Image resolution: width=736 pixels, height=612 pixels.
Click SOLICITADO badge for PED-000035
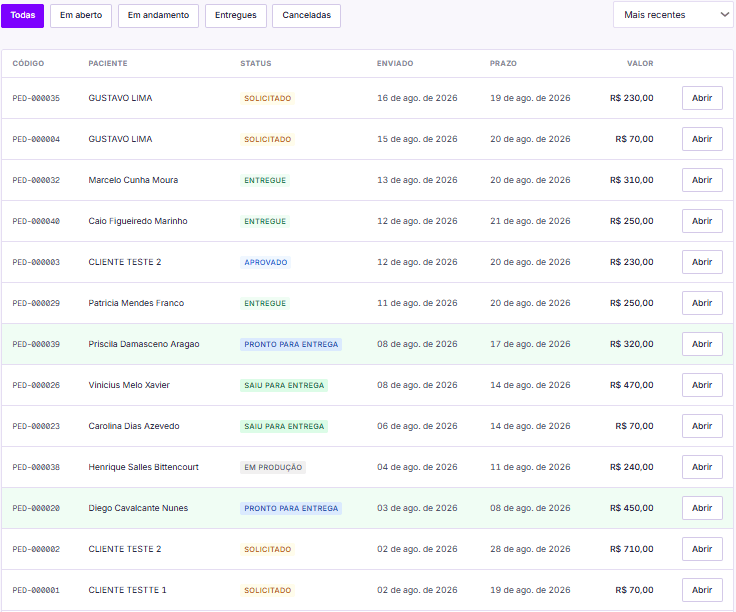pos(268,99)
